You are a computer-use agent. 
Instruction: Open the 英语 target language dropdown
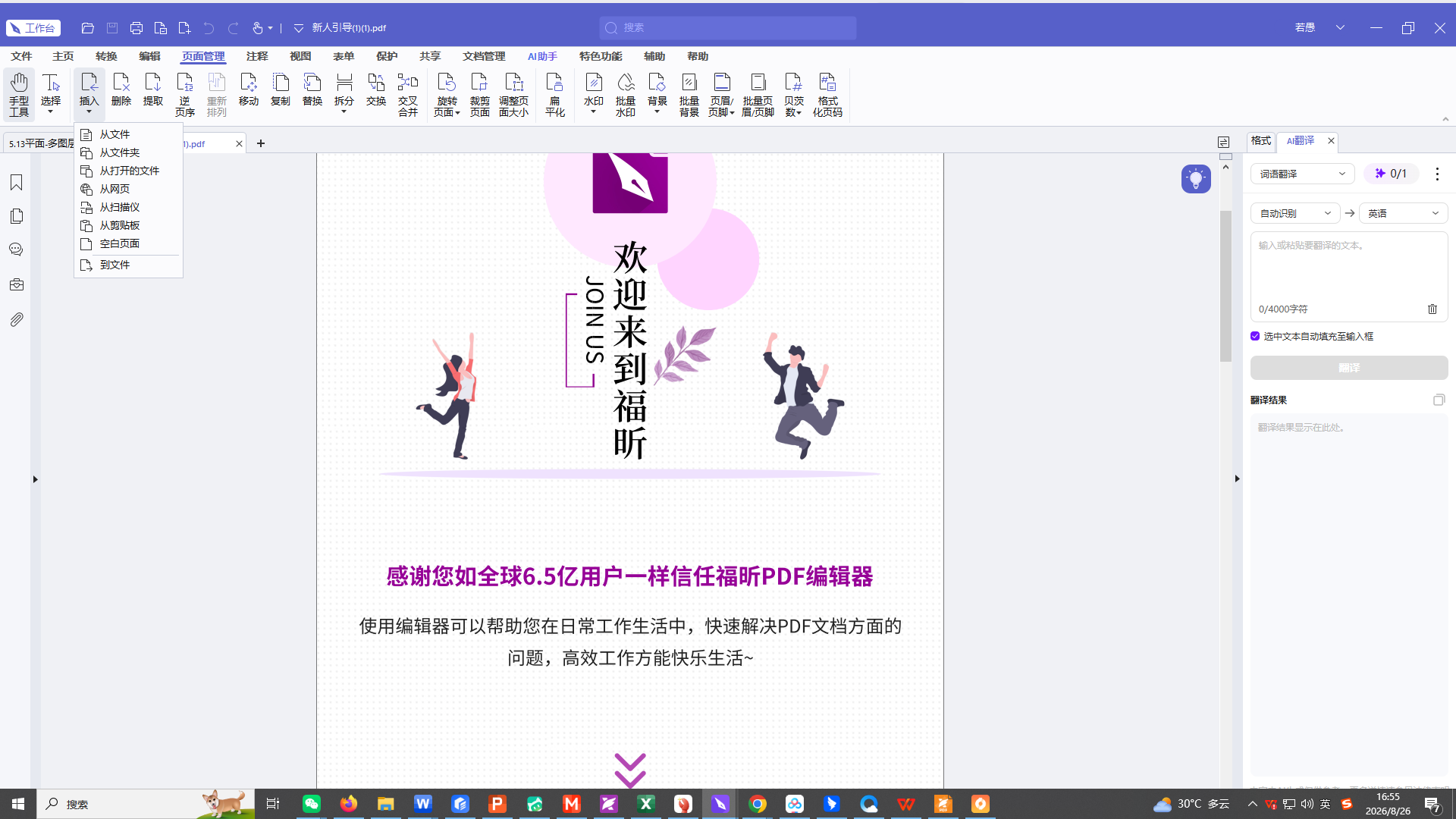1403,213
